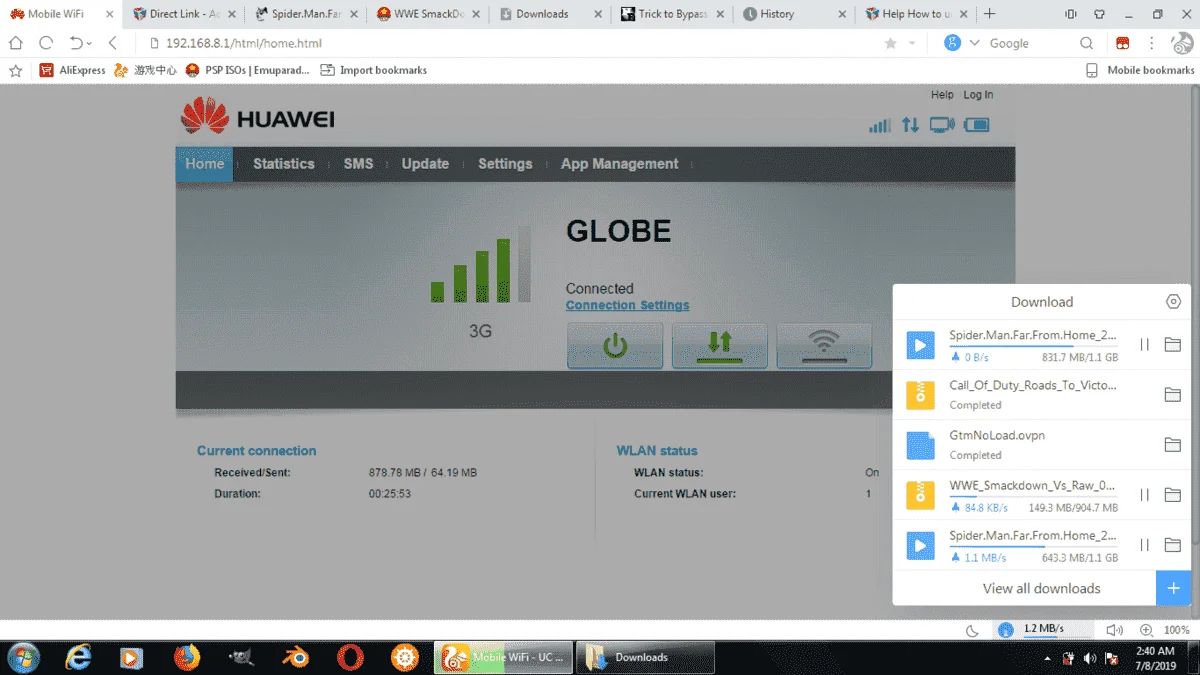Toggle the power connection button

(615, 346)
